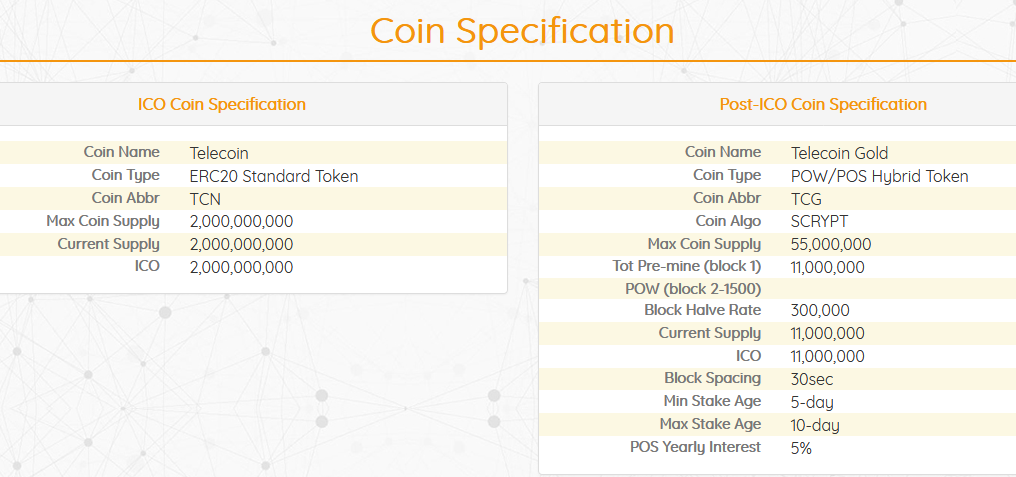Click the Coin Specification page heading
This screenshot has width=1016, height=477.
(521, 30)
